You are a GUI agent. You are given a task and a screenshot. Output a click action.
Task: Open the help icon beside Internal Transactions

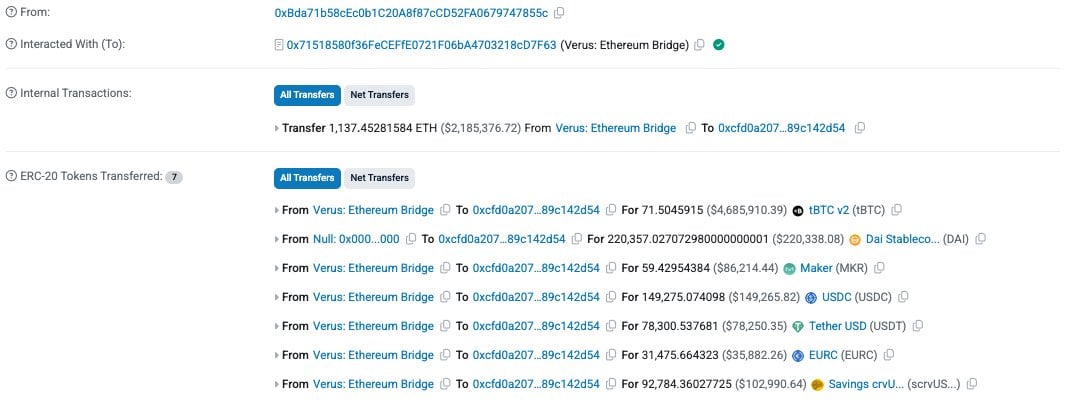(11, 93)
